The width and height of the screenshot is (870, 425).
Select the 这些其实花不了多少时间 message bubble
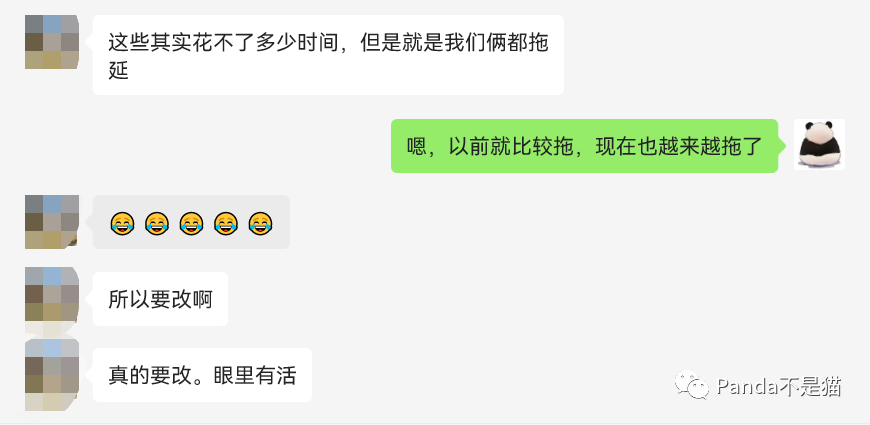coord(328,55)
